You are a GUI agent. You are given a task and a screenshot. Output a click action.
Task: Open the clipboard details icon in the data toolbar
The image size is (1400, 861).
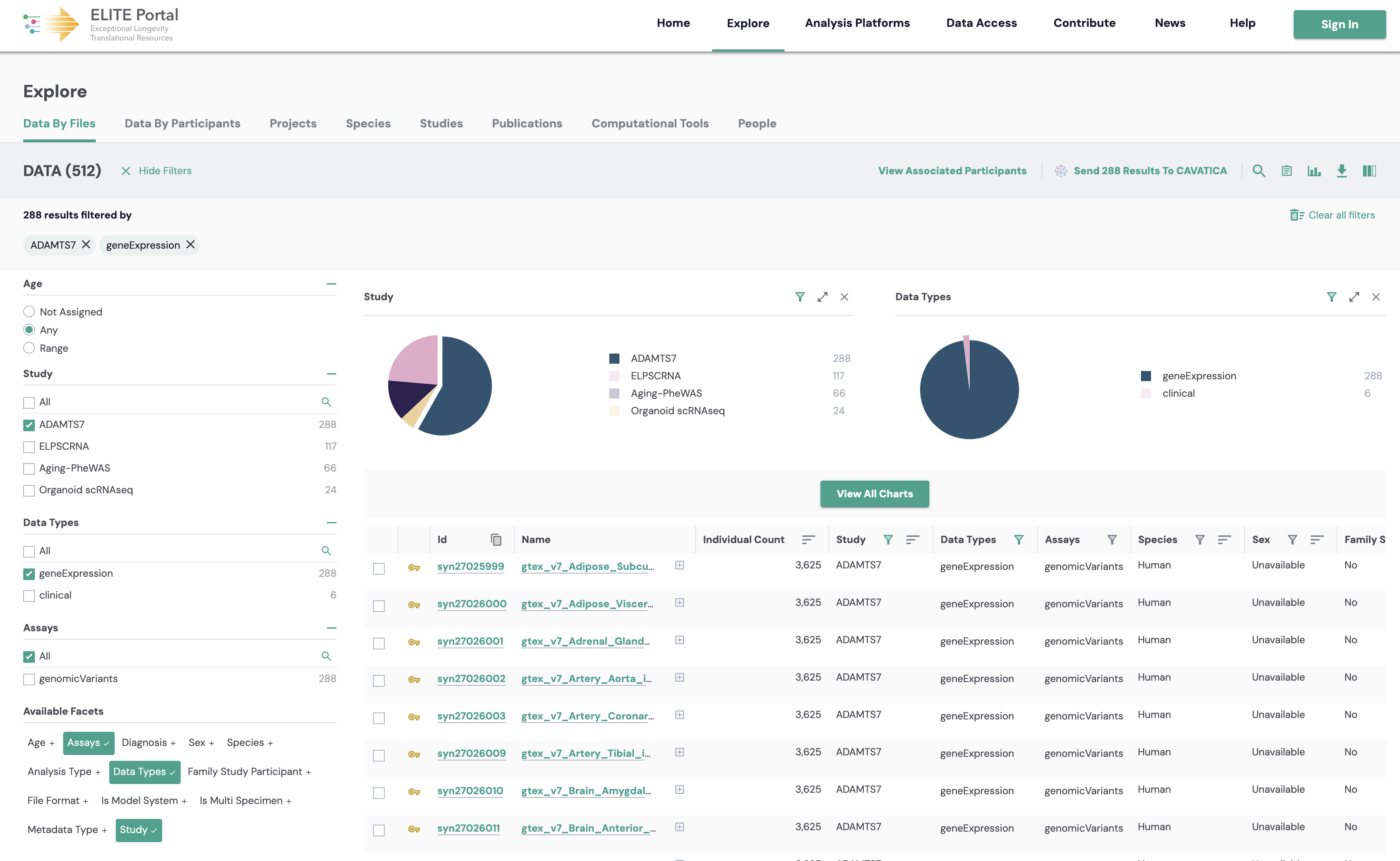(1287, 171)
